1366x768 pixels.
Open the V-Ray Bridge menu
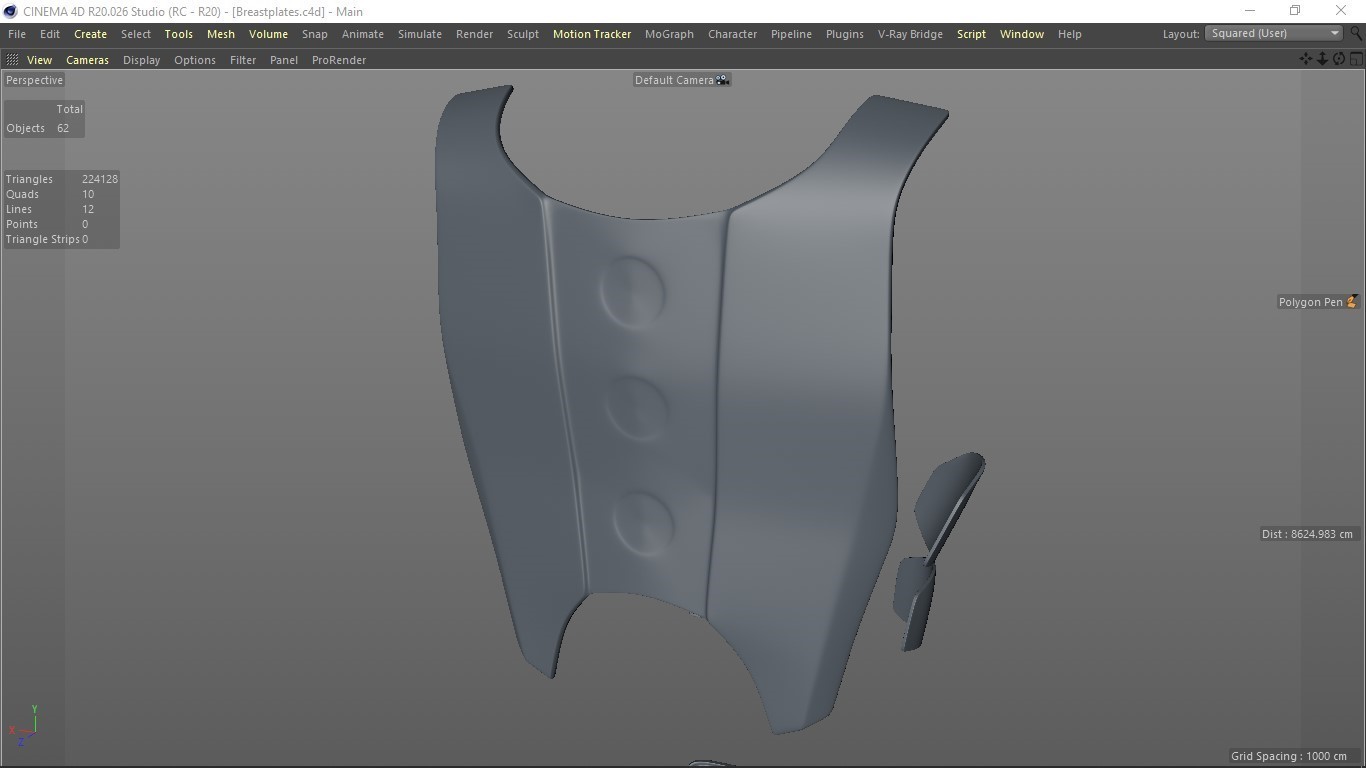click(909, 34)
